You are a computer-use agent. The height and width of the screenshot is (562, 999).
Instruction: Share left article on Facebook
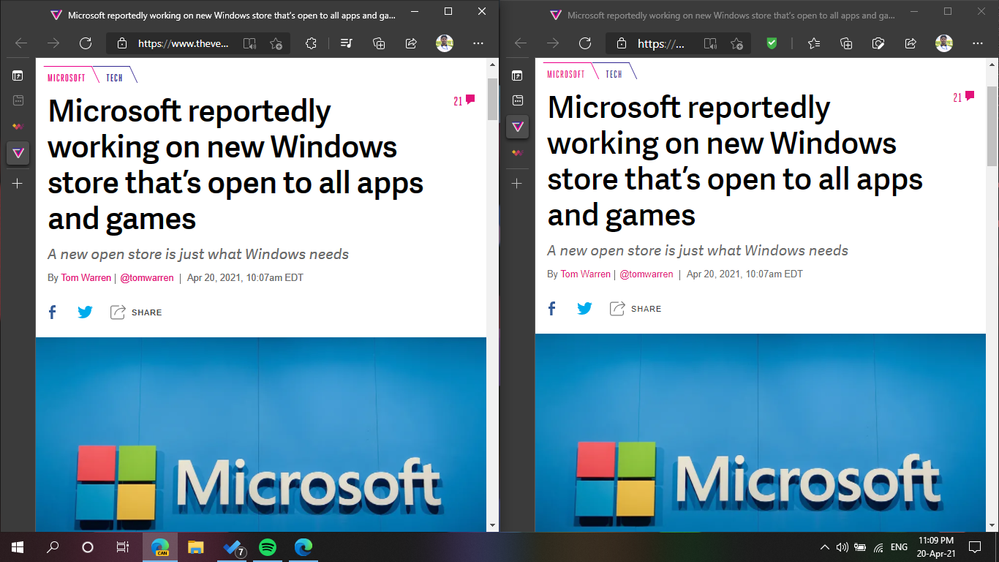click(x=52, y=312)
